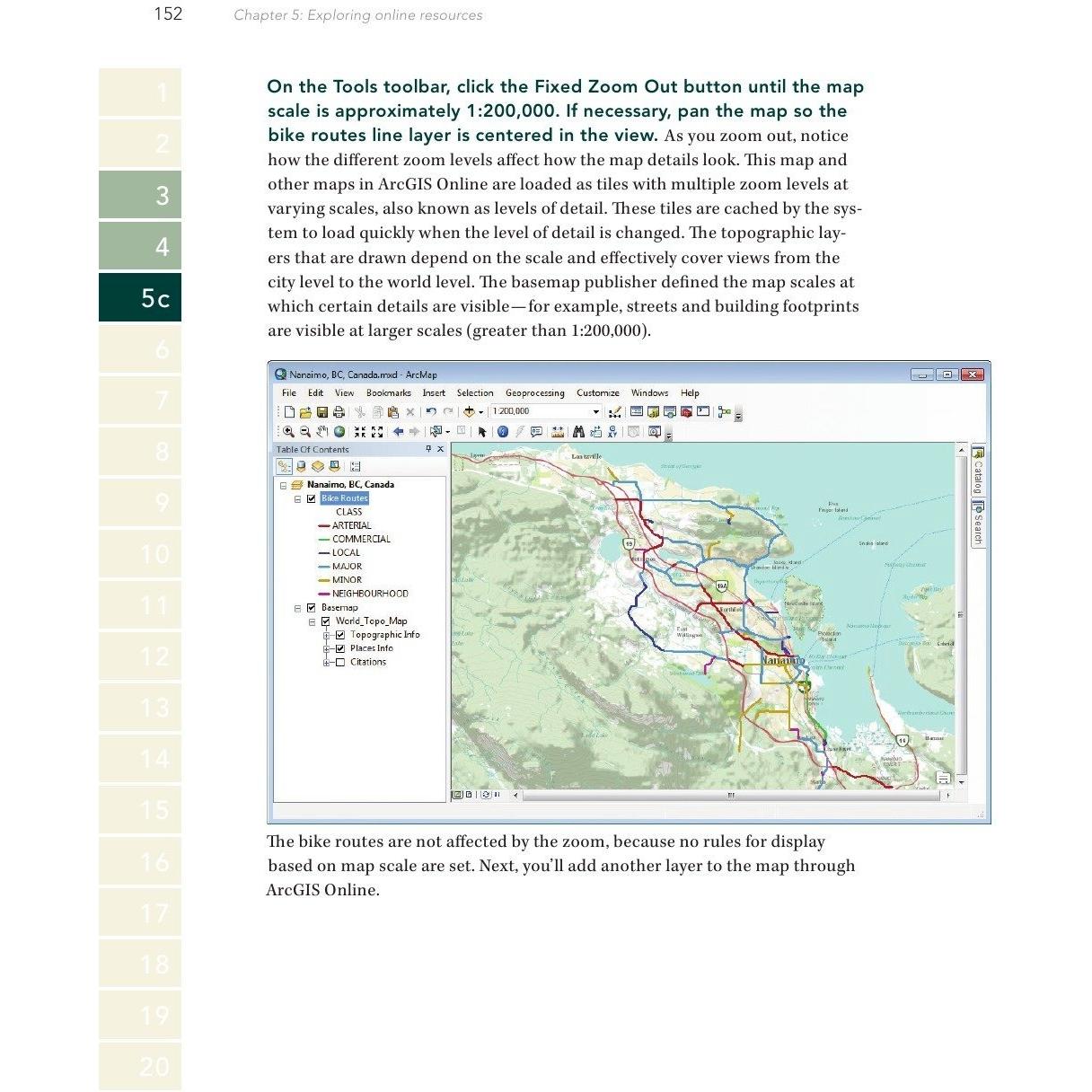Collapse the Nanaimo, BC, Canada data frame

tap(284, 485)
